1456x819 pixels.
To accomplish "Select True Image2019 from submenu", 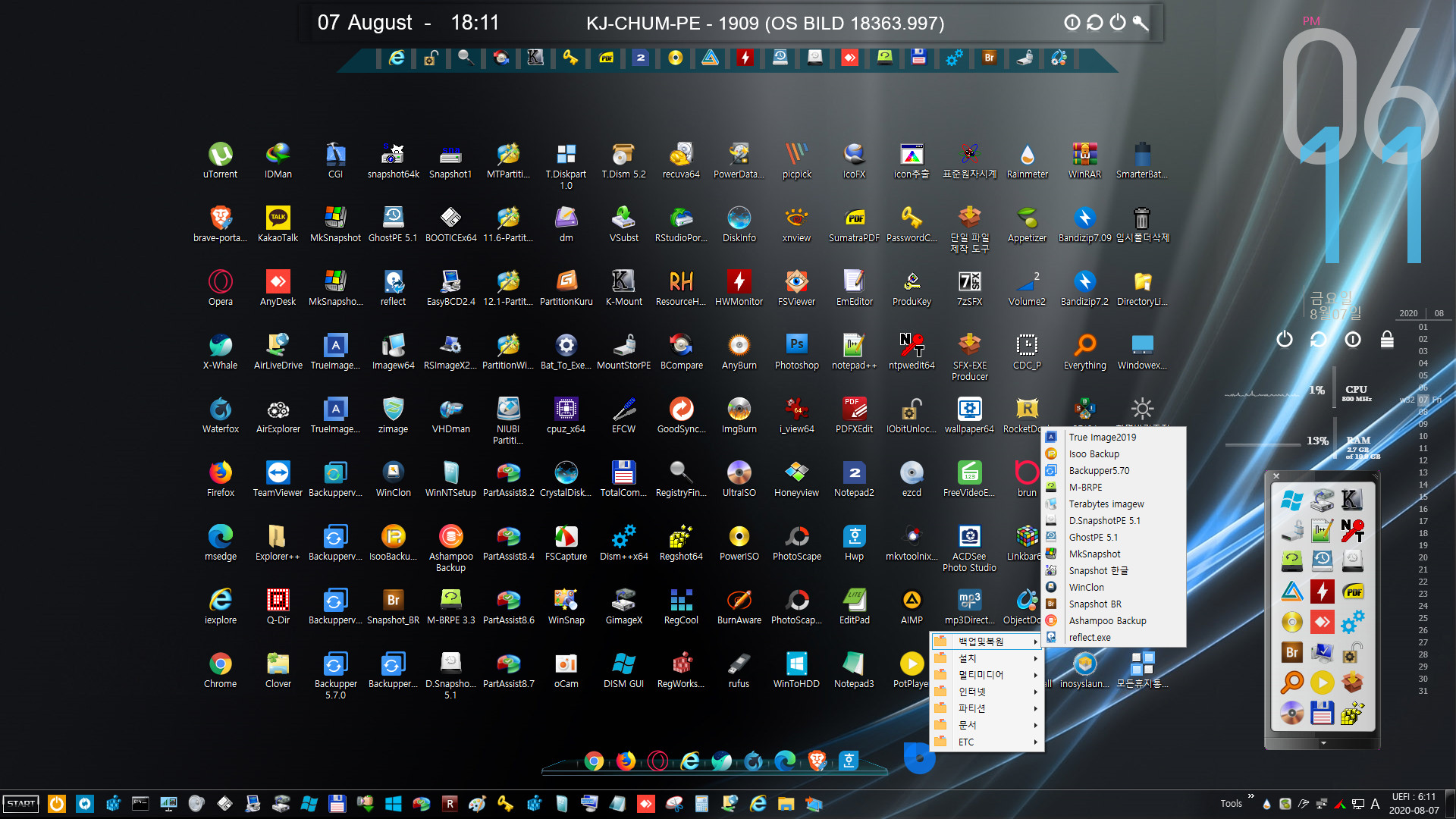I will 1114,438.
